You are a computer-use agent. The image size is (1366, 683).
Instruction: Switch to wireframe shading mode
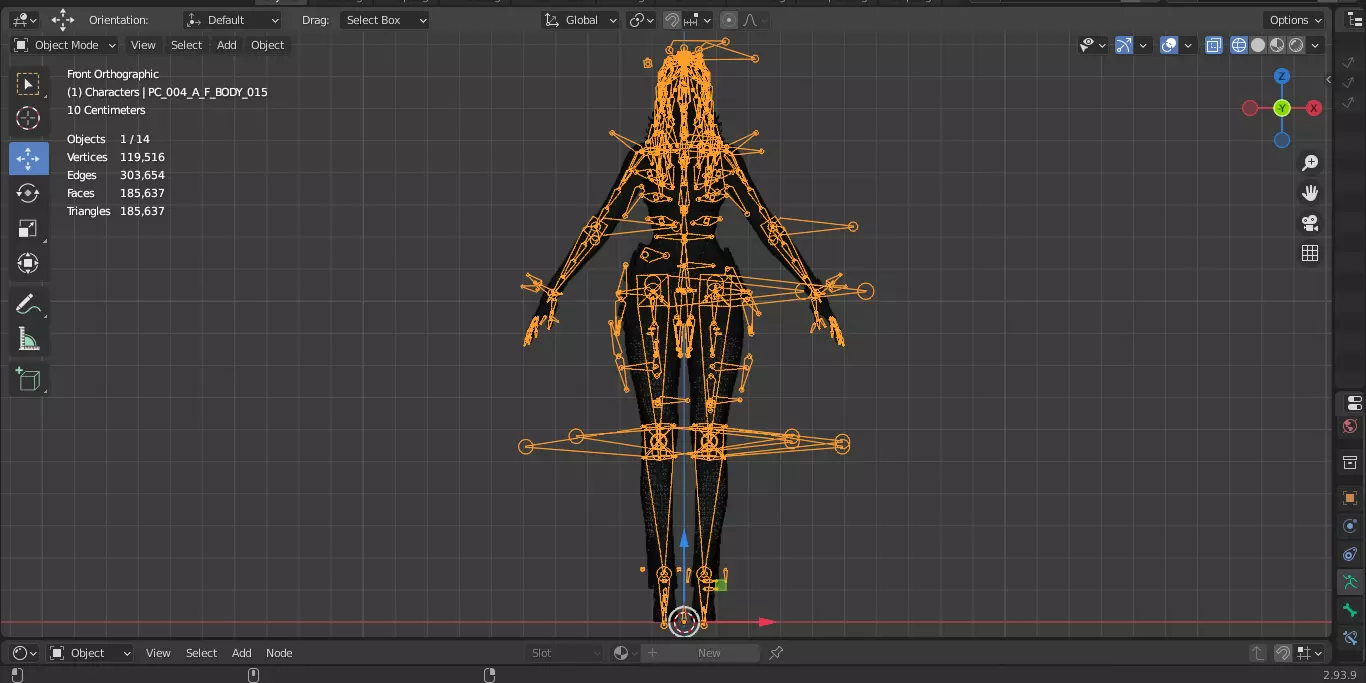pos(1239,45)
